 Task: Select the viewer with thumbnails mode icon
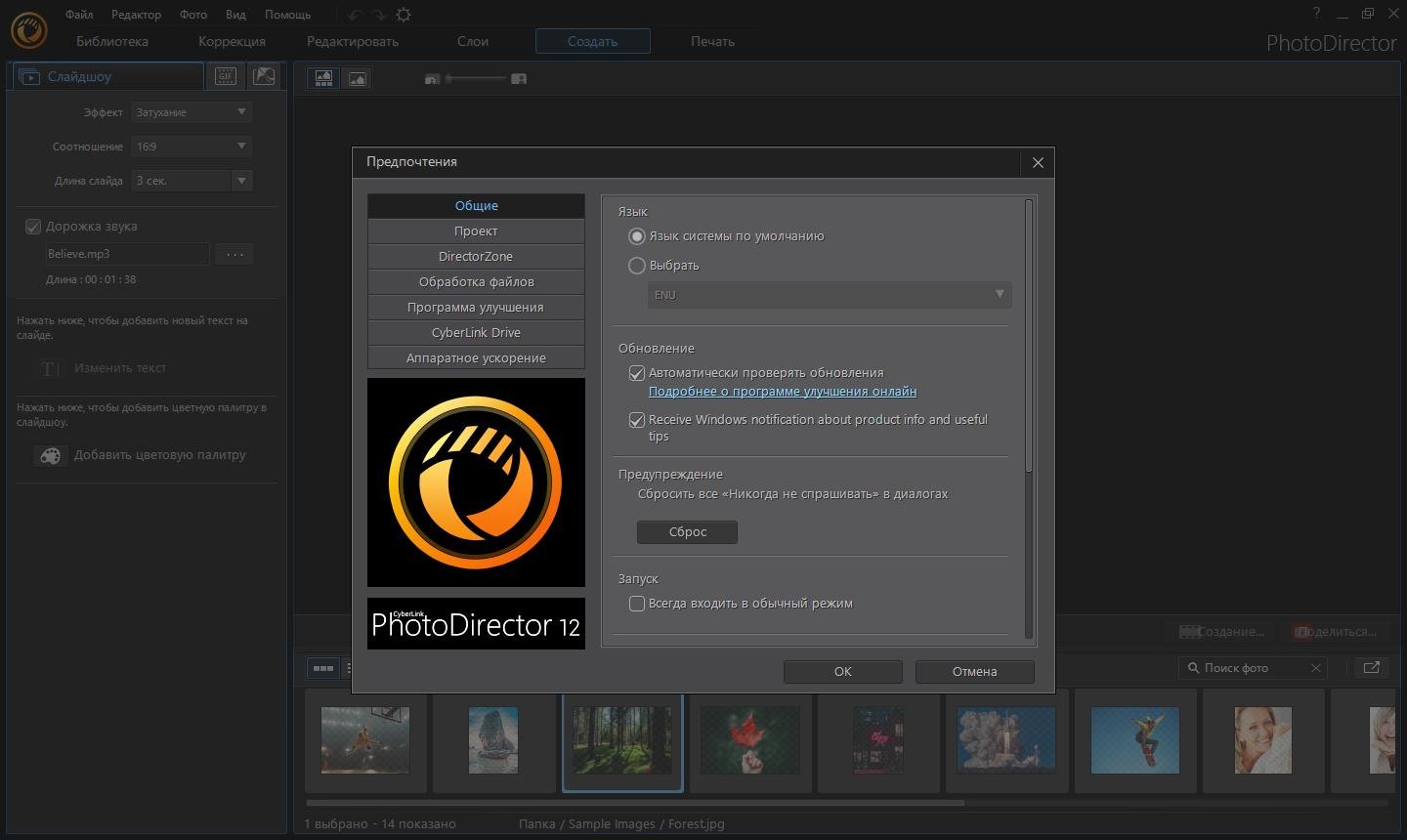tap(323, 79)
